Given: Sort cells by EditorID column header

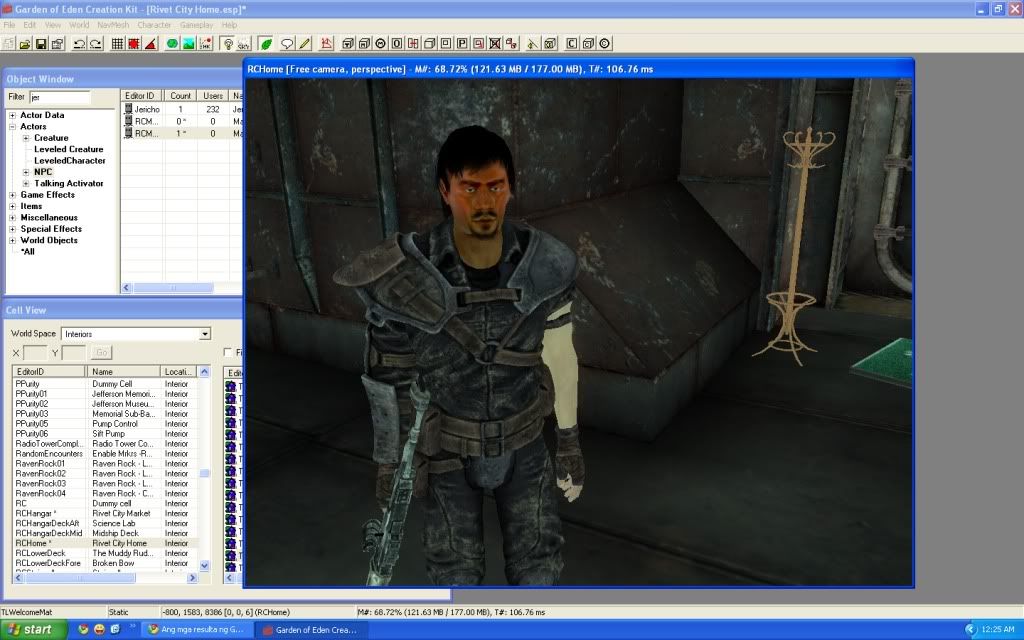Looking at the screenshot, I should point(50,372).
